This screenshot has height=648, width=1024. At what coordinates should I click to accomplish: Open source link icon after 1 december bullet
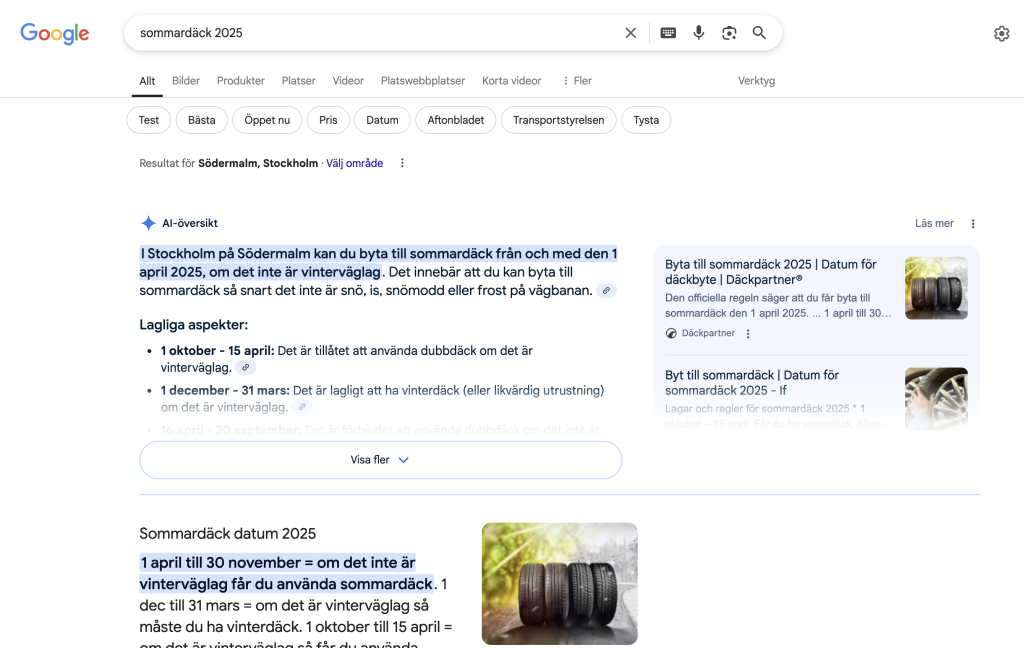click(x=302, y=407)
